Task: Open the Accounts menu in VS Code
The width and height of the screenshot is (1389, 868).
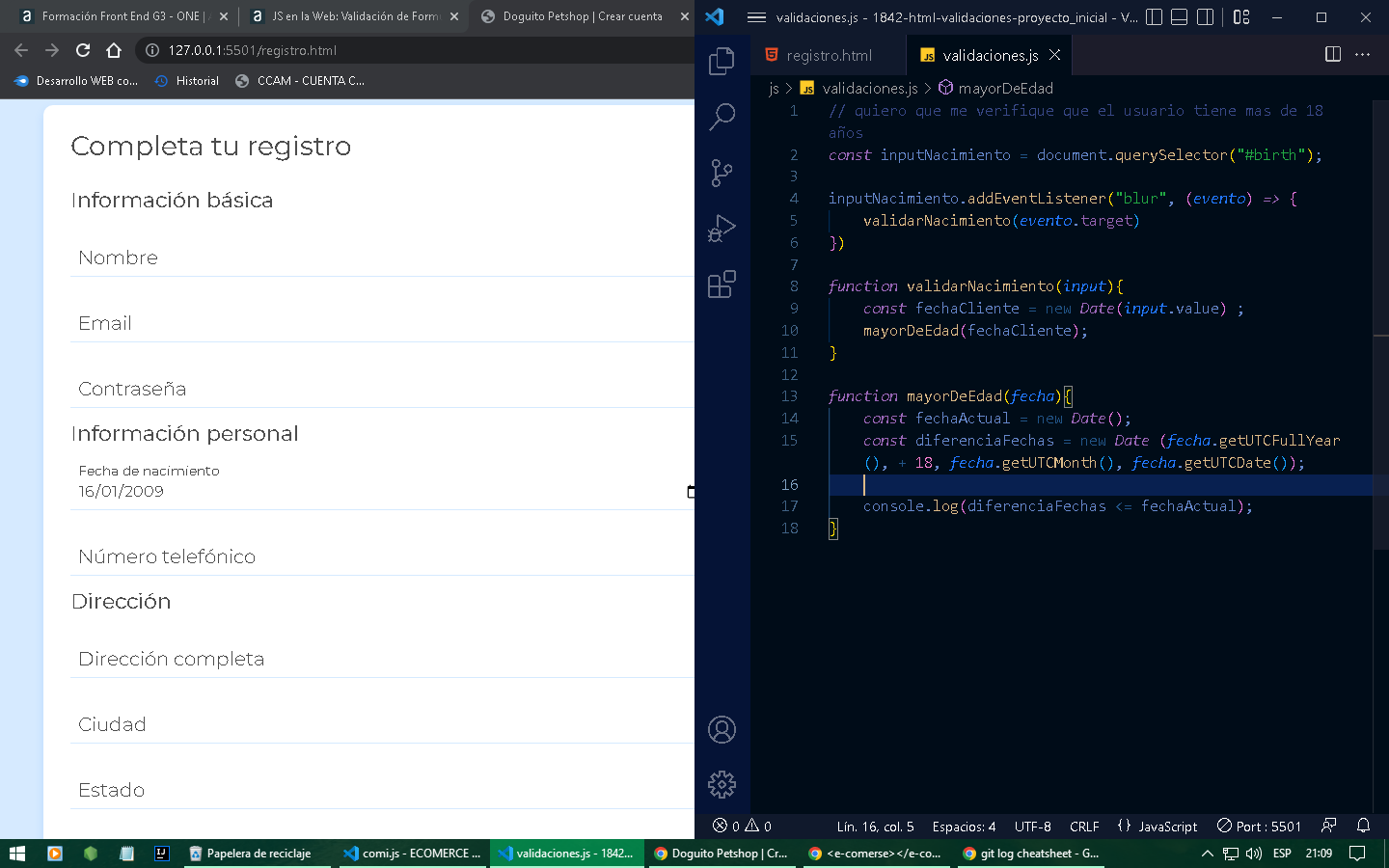Action: pyautogui.click(x=722, y=730)
